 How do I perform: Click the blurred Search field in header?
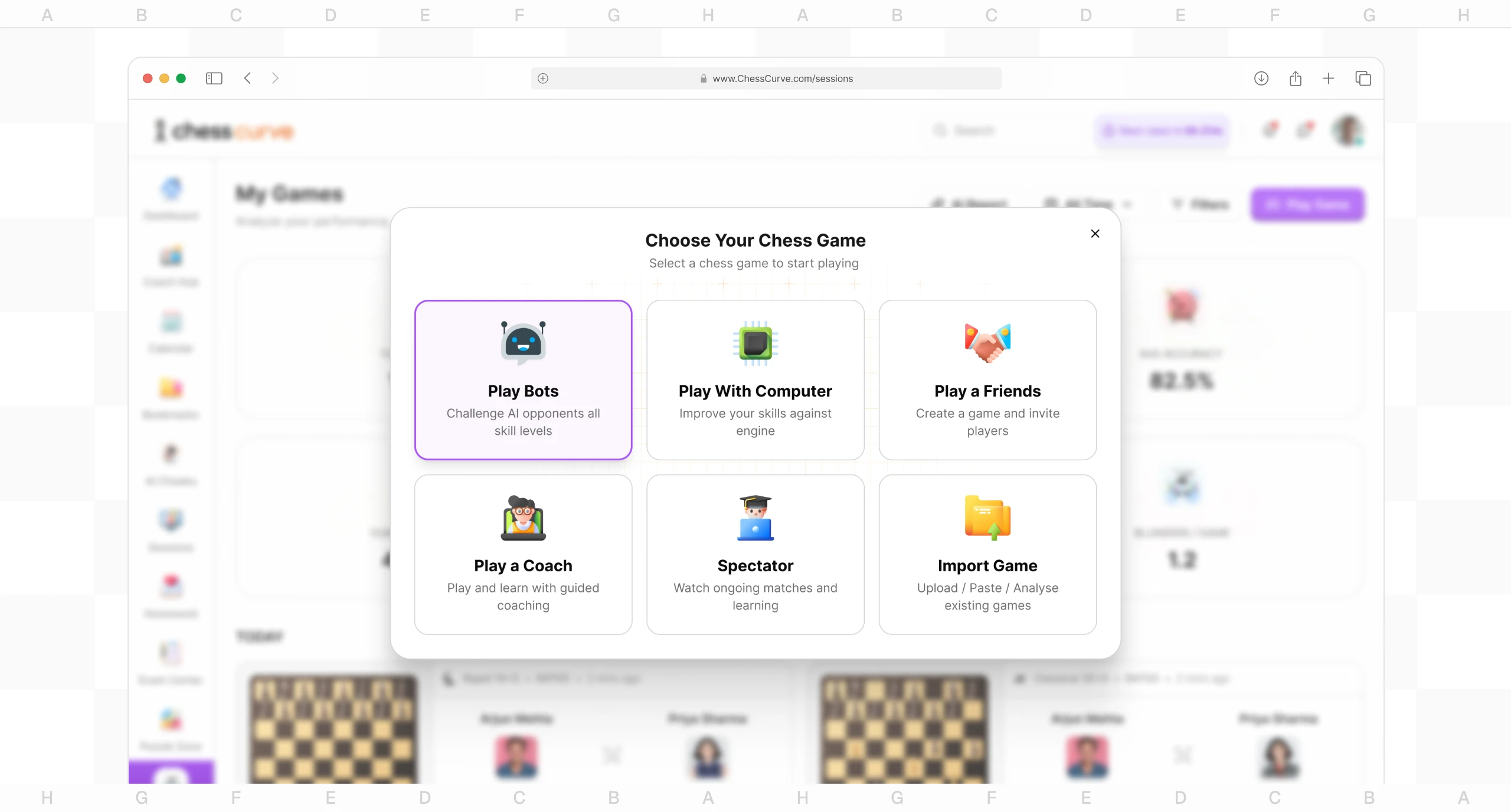(x=1003, y=130)
